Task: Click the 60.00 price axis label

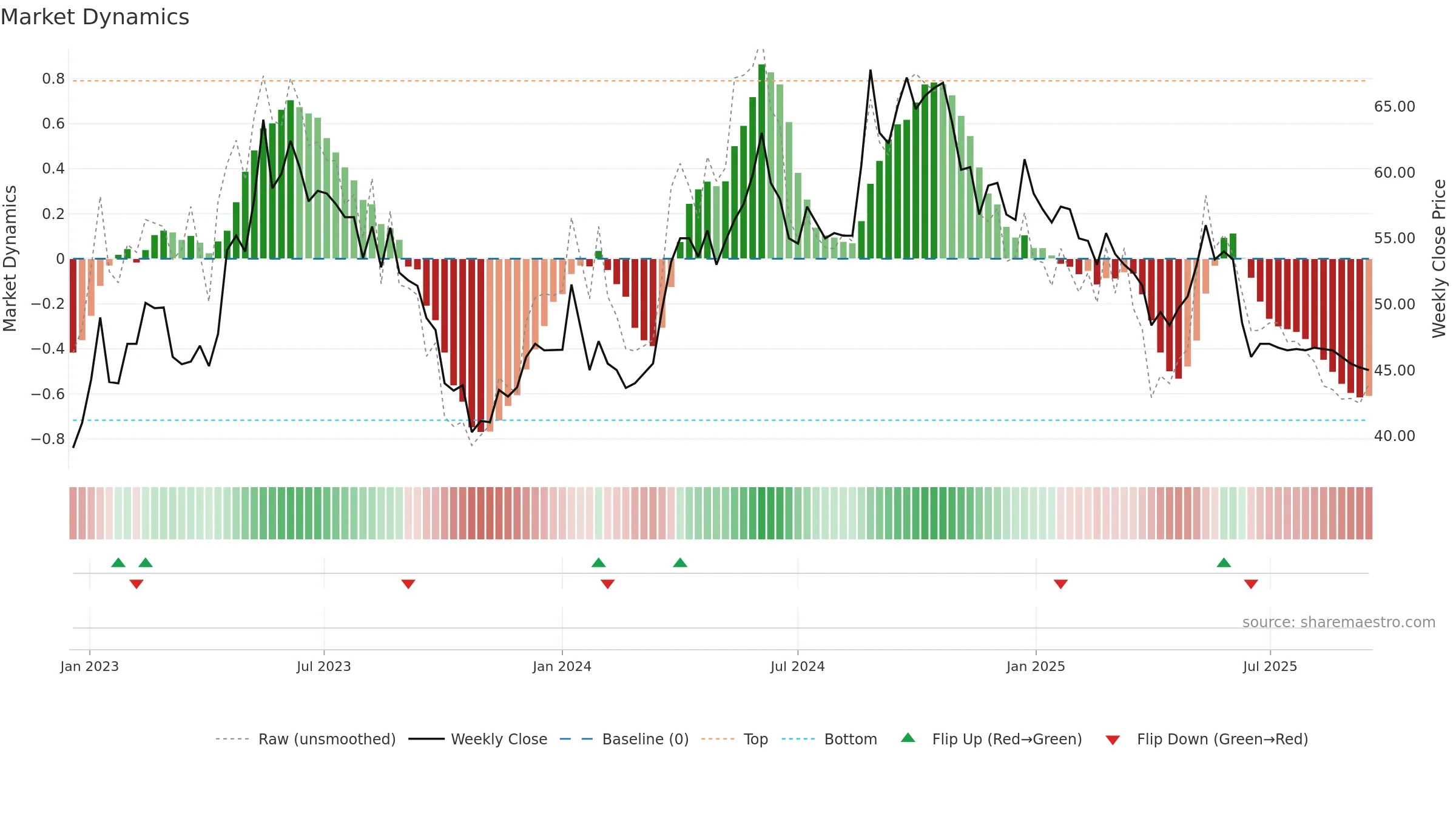Action: click(1395, 173)
